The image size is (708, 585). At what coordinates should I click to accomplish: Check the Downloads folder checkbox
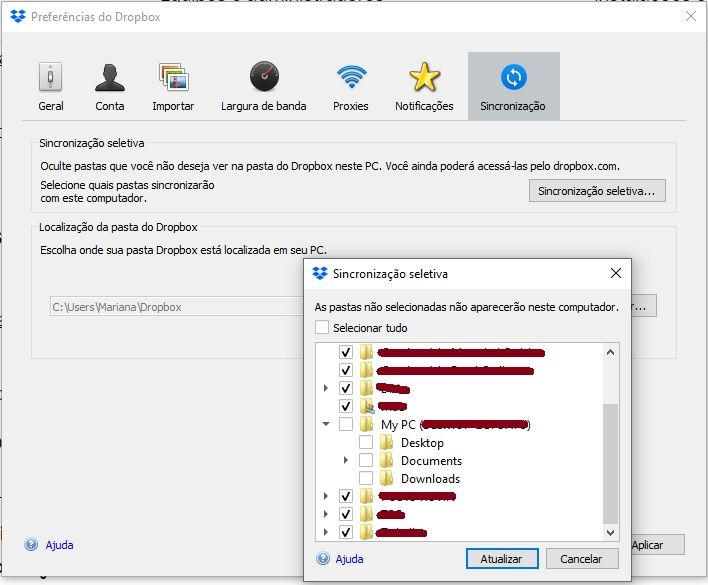pyautogui.click(x=366, y=478)
